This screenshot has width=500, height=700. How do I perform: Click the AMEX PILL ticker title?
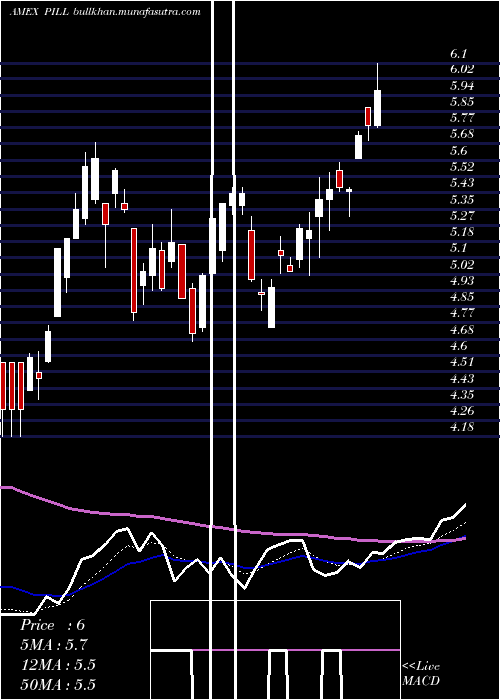pos(39,12)
